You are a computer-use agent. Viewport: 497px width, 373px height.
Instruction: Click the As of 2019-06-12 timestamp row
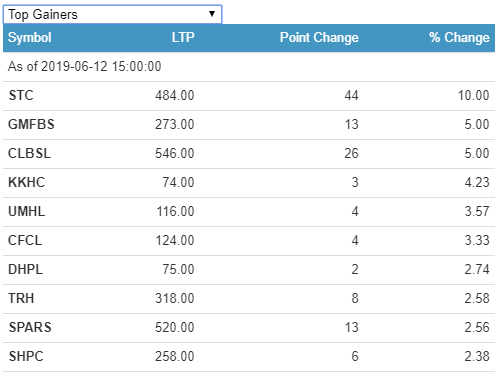249,66
